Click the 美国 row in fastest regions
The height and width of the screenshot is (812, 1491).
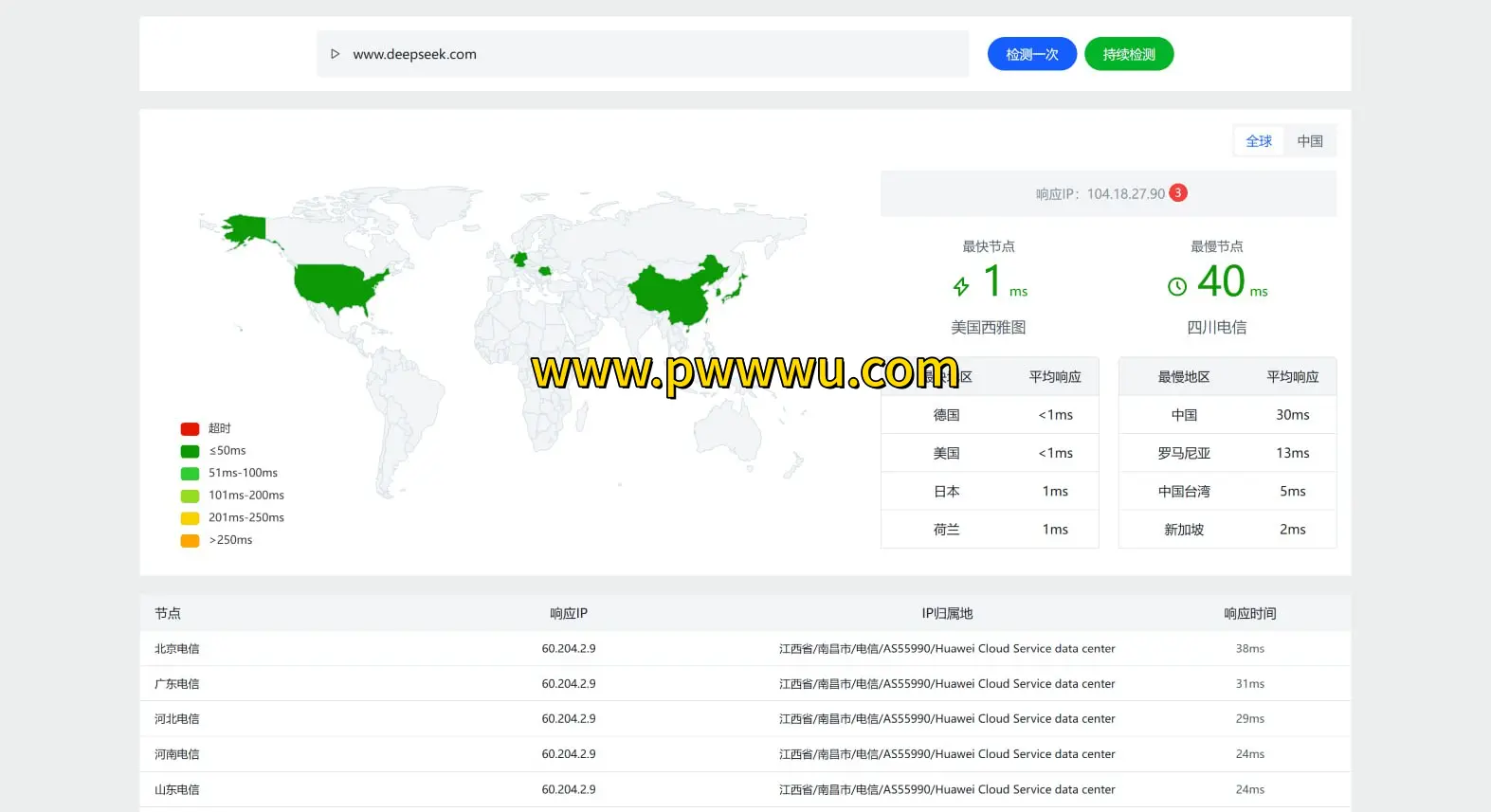point(990,453)
